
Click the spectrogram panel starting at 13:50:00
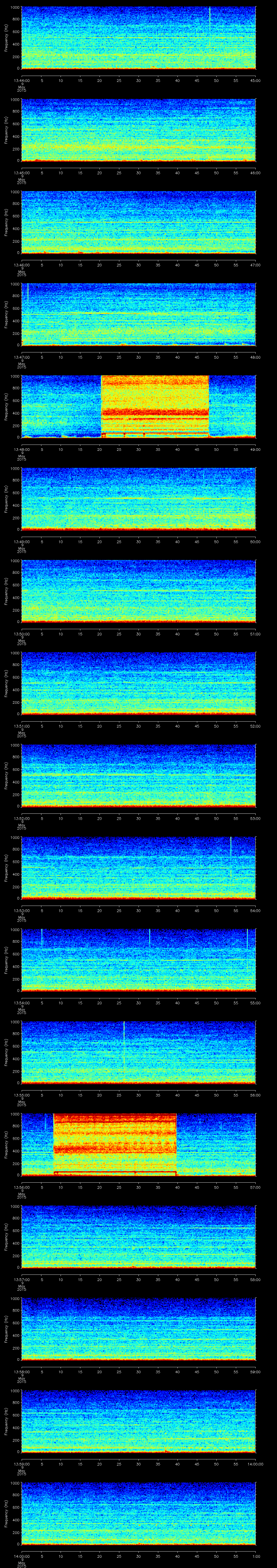138,592
